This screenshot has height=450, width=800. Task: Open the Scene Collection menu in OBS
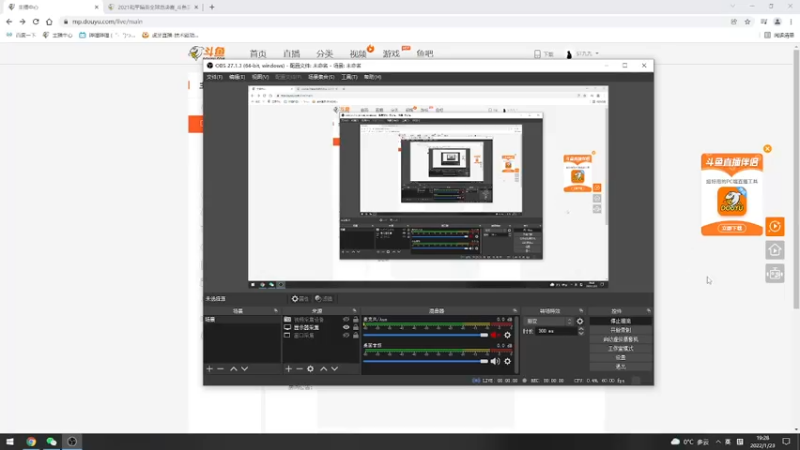click(x=321, y=77)
